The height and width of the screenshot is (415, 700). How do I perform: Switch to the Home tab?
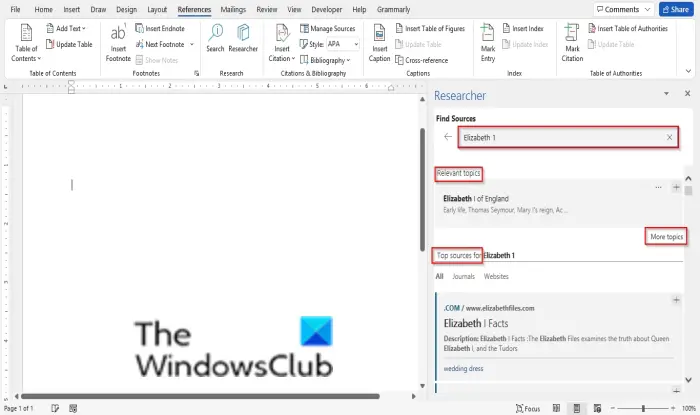43,9
